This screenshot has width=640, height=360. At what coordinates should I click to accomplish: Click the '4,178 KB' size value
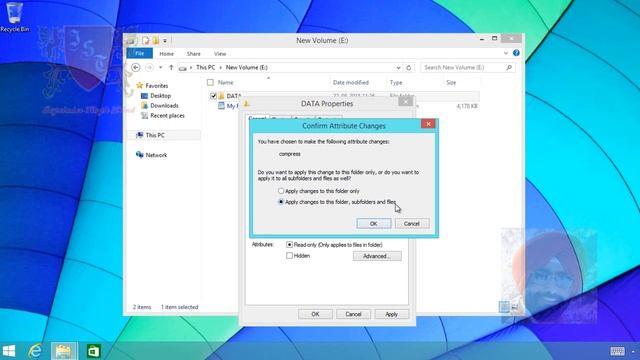(x=467, y=106)
